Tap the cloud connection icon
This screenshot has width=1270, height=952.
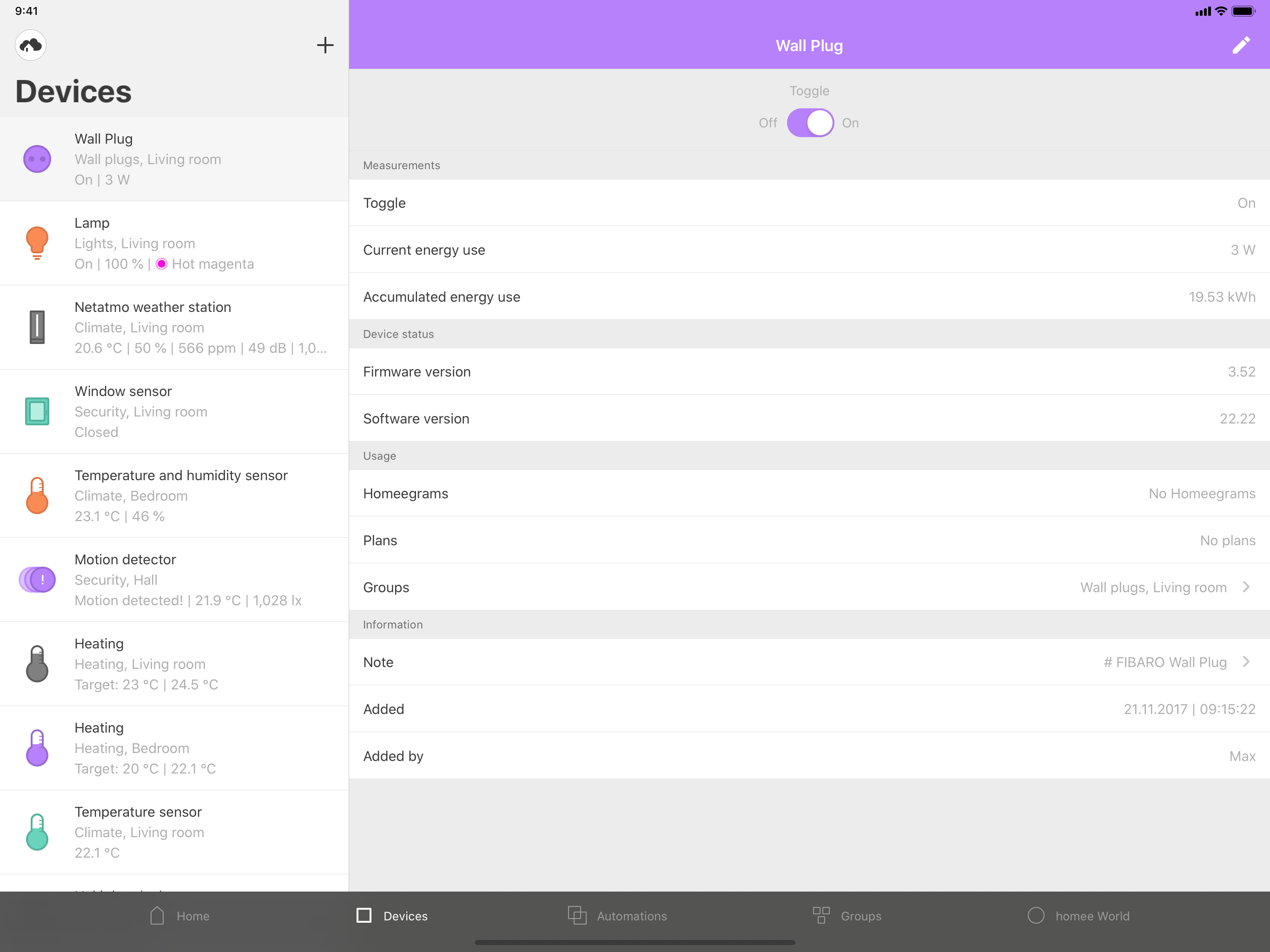coord(30,46)
